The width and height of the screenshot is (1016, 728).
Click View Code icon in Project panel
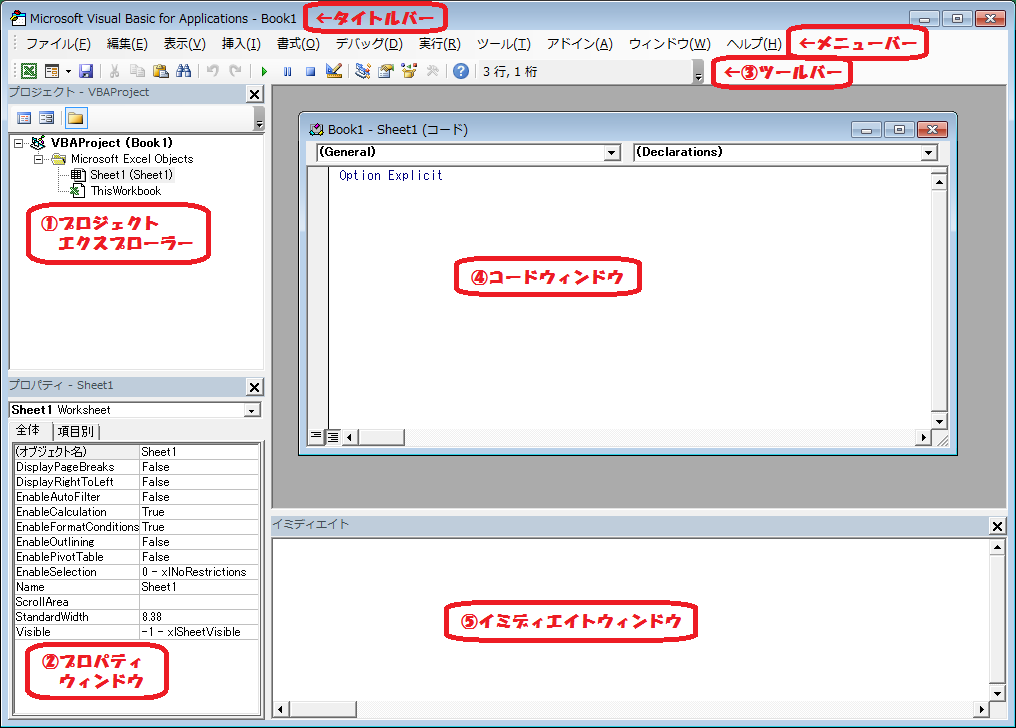(x=24, y=118)
